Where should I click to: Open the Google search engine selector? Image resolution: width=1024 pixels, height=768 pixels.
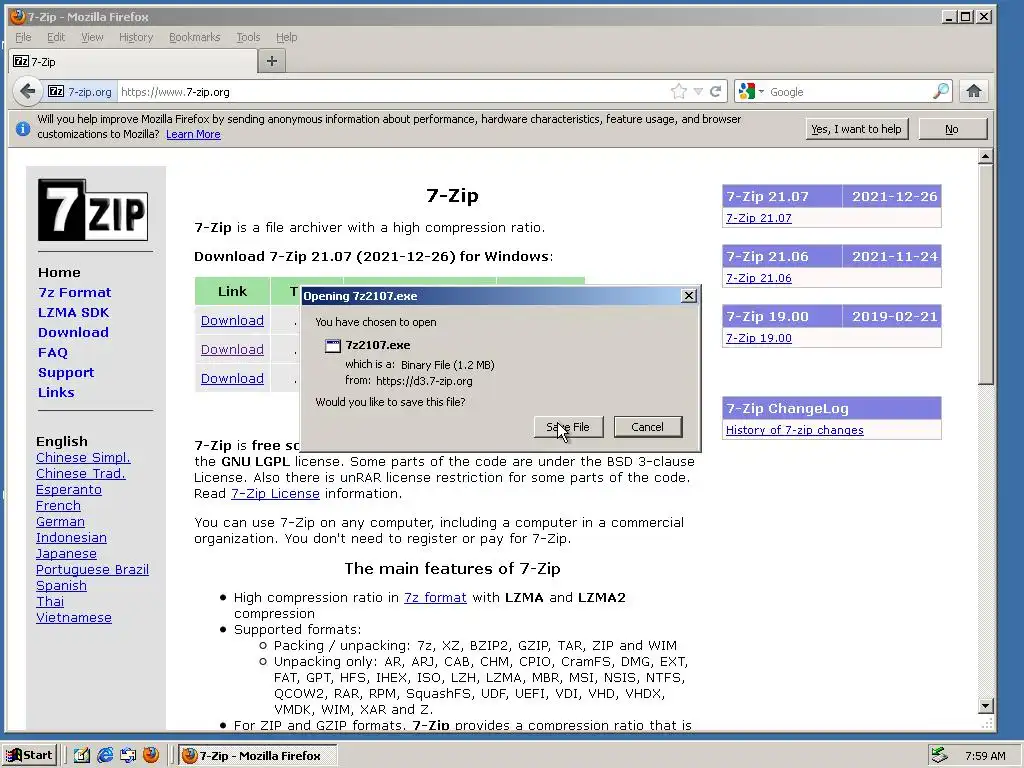pyautogui.click(x=751, y=91)
